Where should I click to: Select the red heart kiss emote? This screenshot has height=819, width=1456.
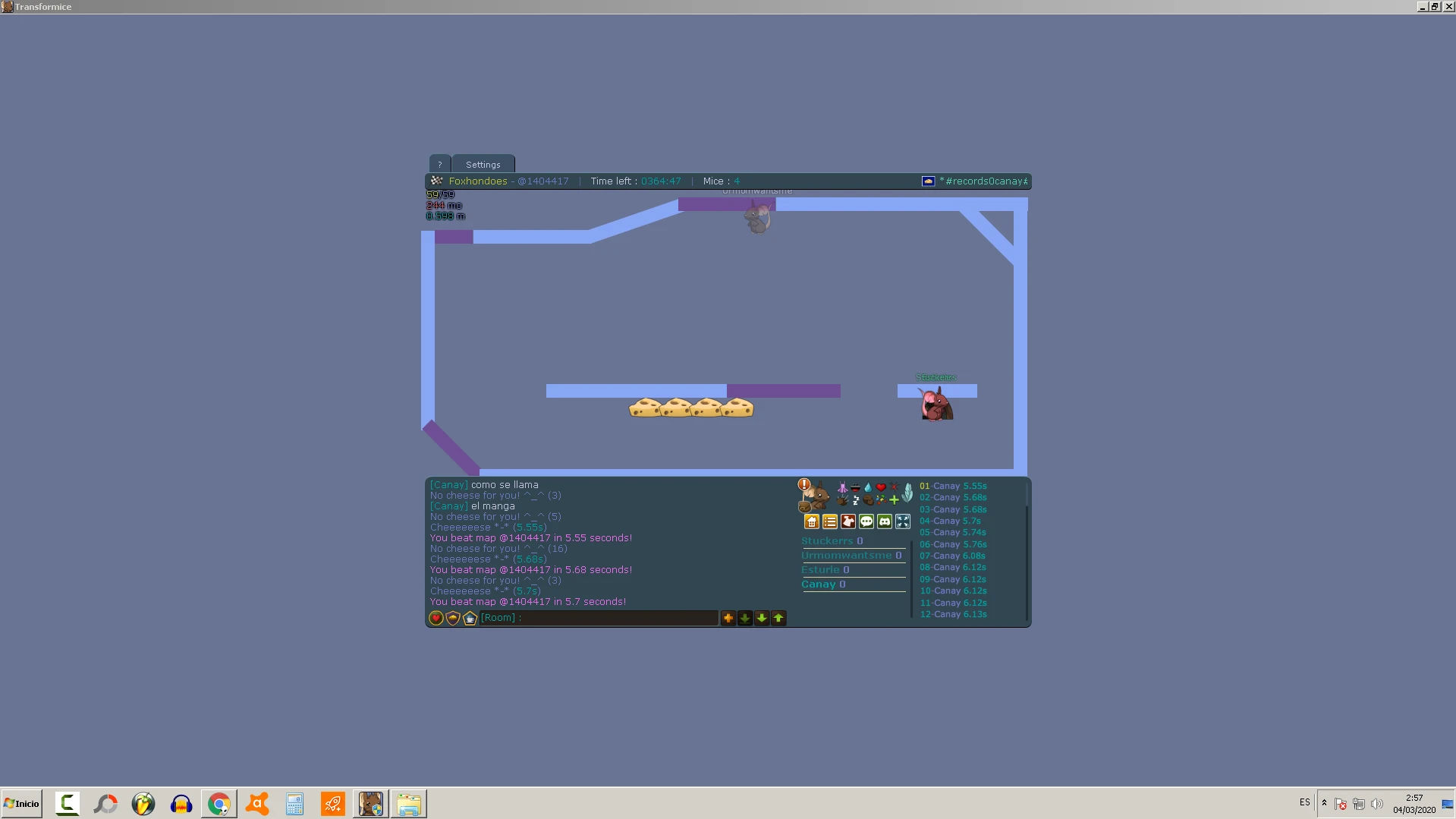coord(881,487)
